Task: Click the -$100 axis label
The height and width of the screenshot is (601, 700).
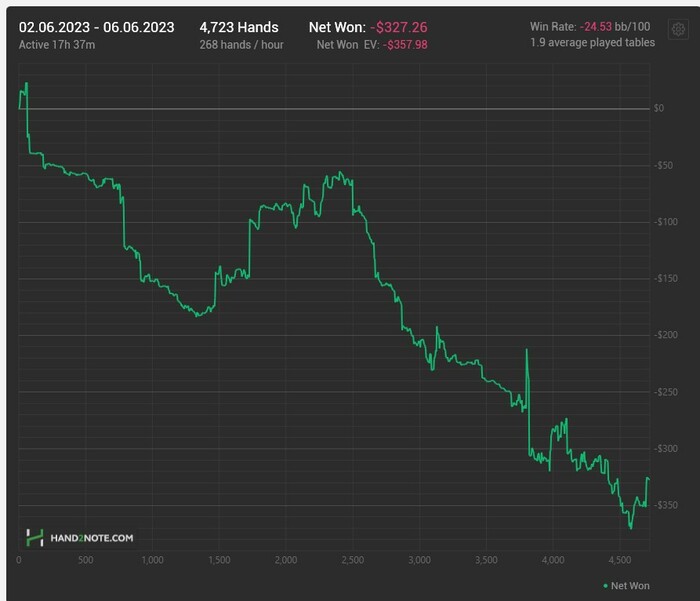Action: [666, 222]
